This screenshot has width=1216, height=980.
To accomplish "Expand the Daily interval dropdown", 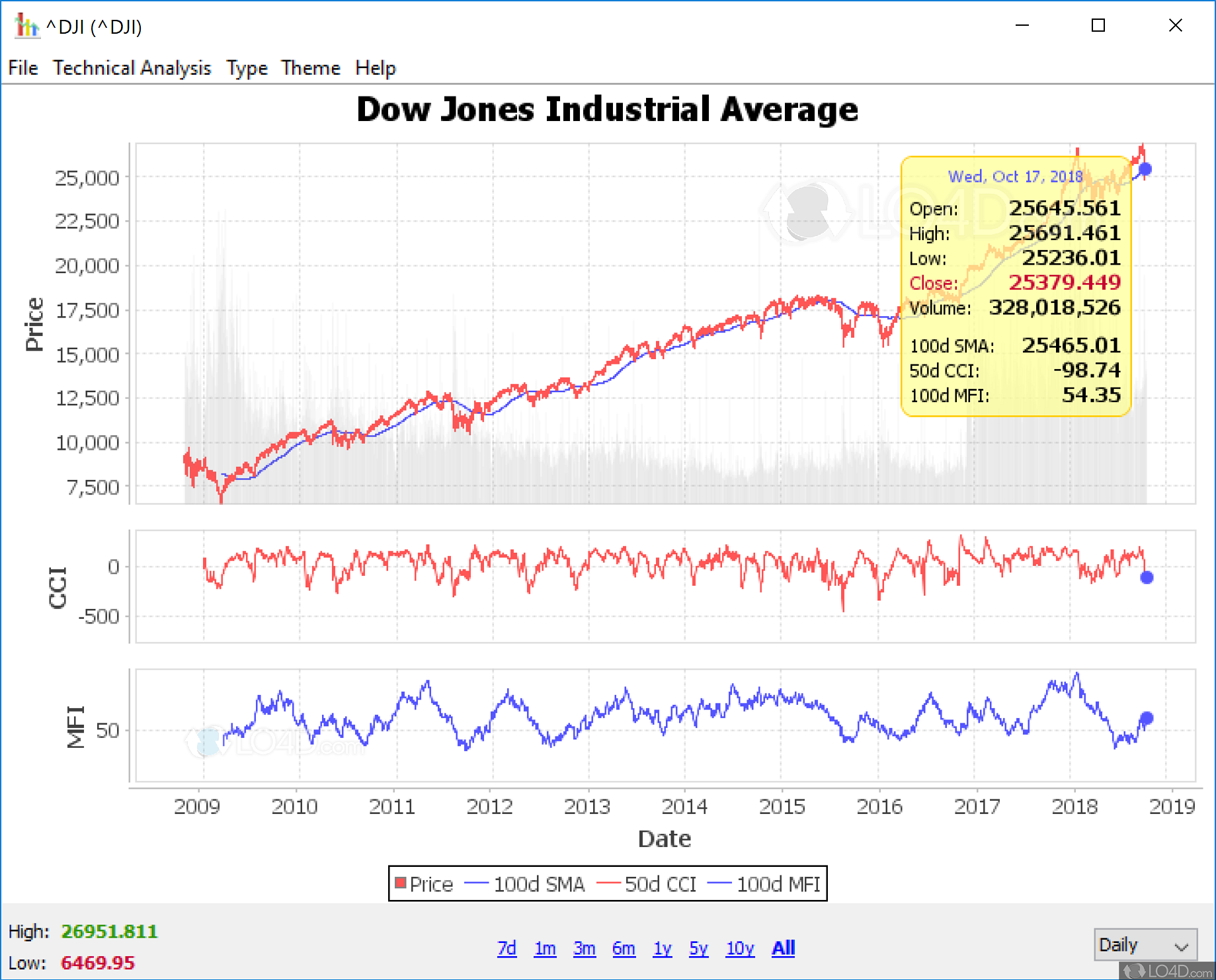I will point(1145,945).
